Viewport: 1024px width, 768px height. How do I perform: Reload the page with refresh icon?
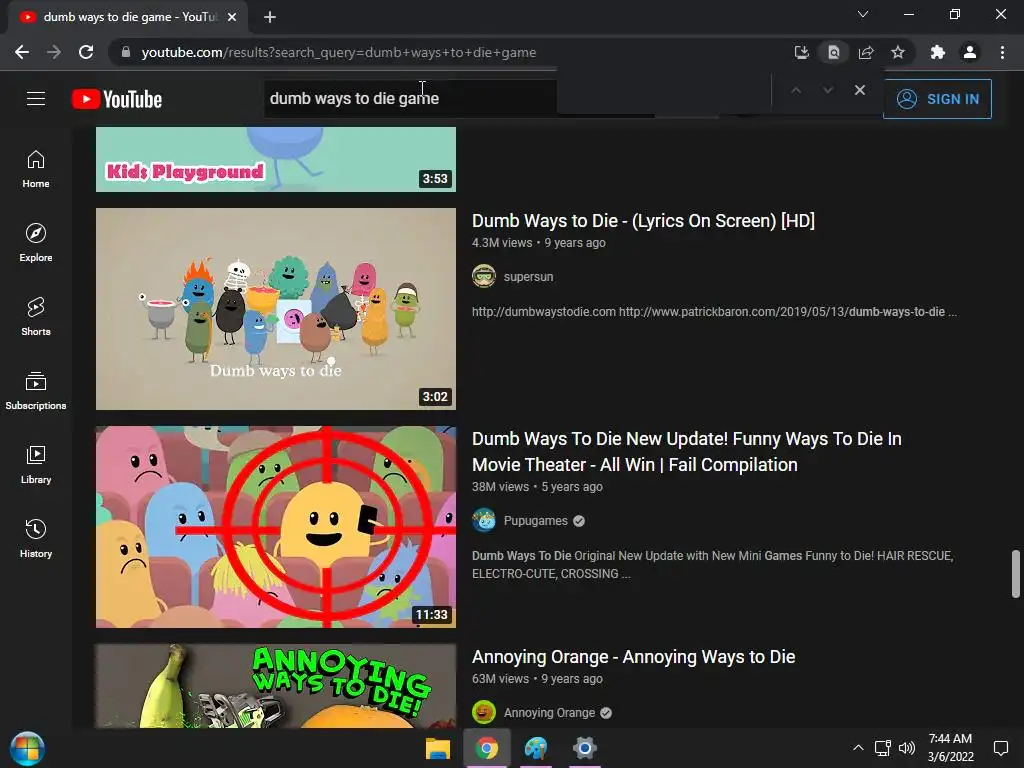pyautogui.click(x=86, y=52)
